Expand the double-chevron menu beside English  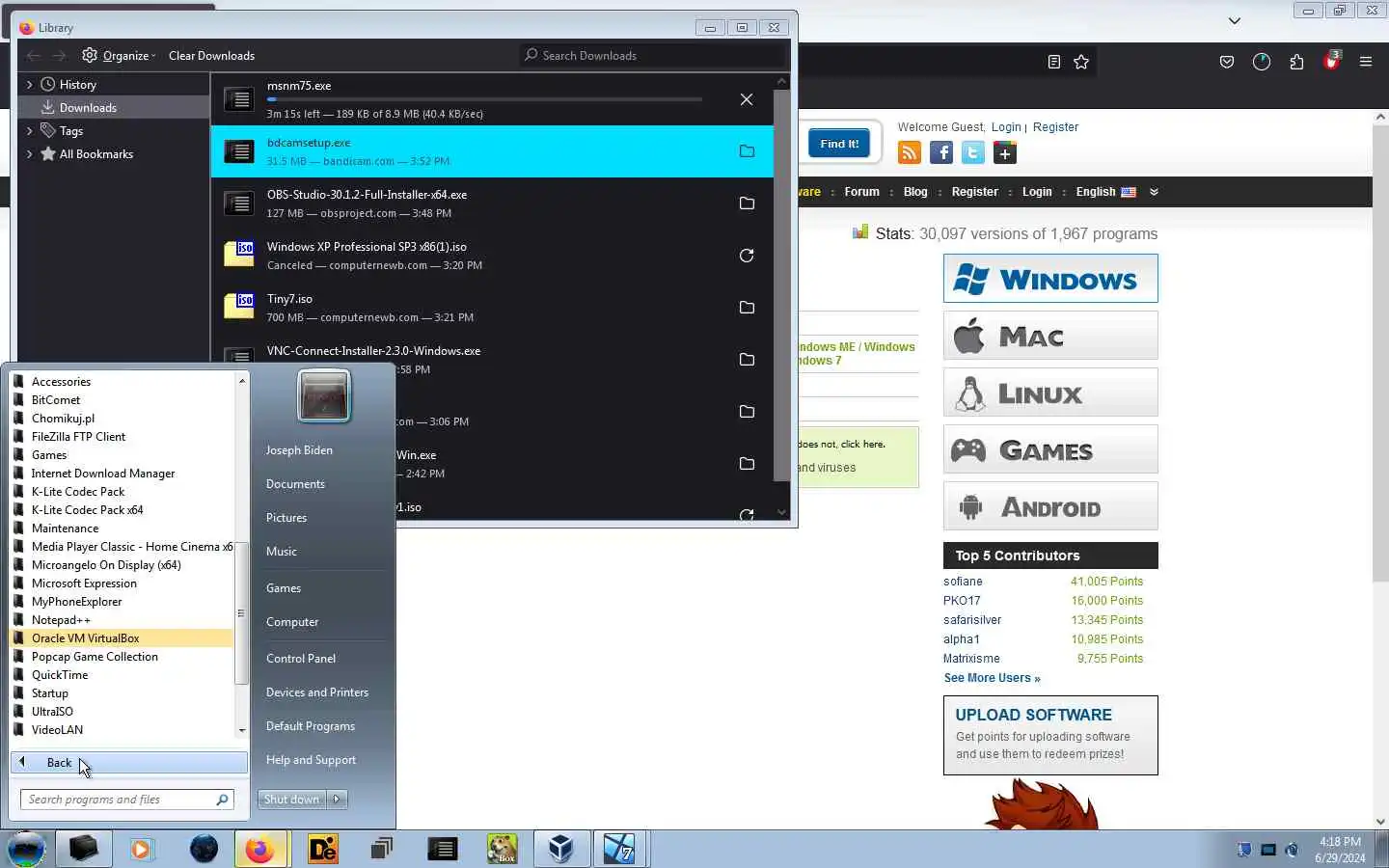point(1154,192)
